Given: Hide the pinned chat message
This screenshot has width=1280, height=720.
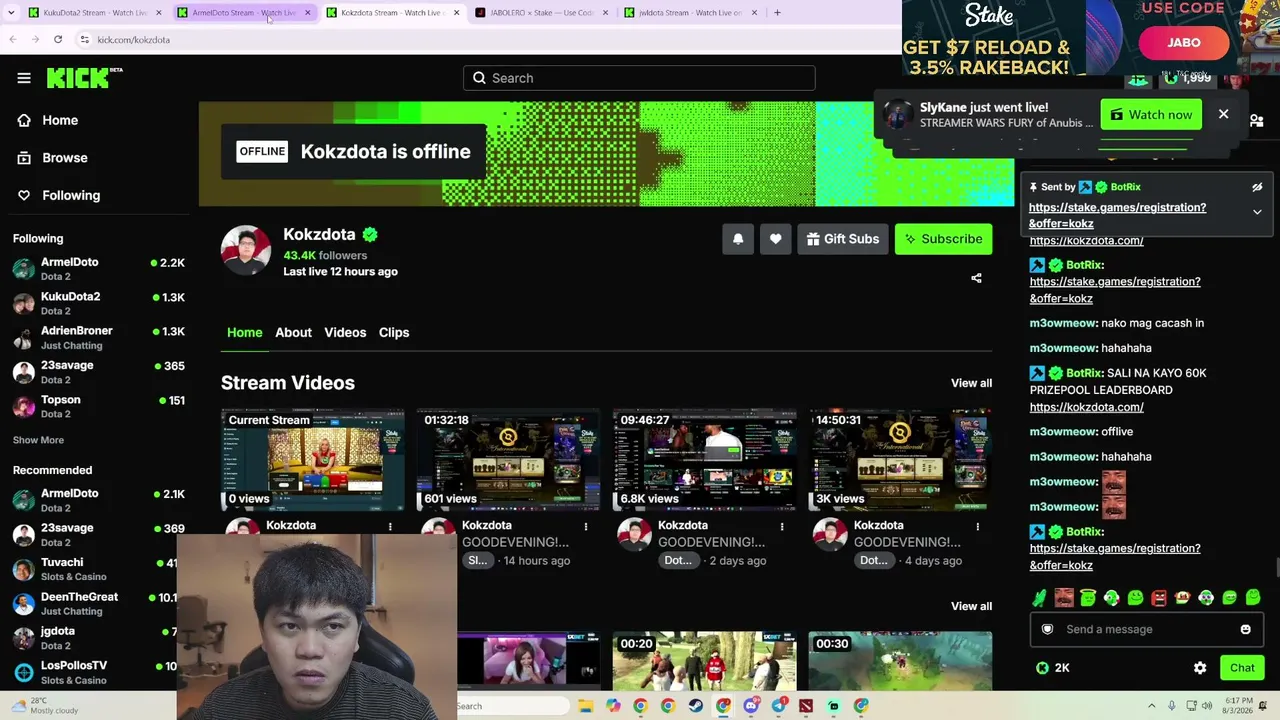Looking at the screenshot, I should pyautogui.click(x=1257, y=187).
